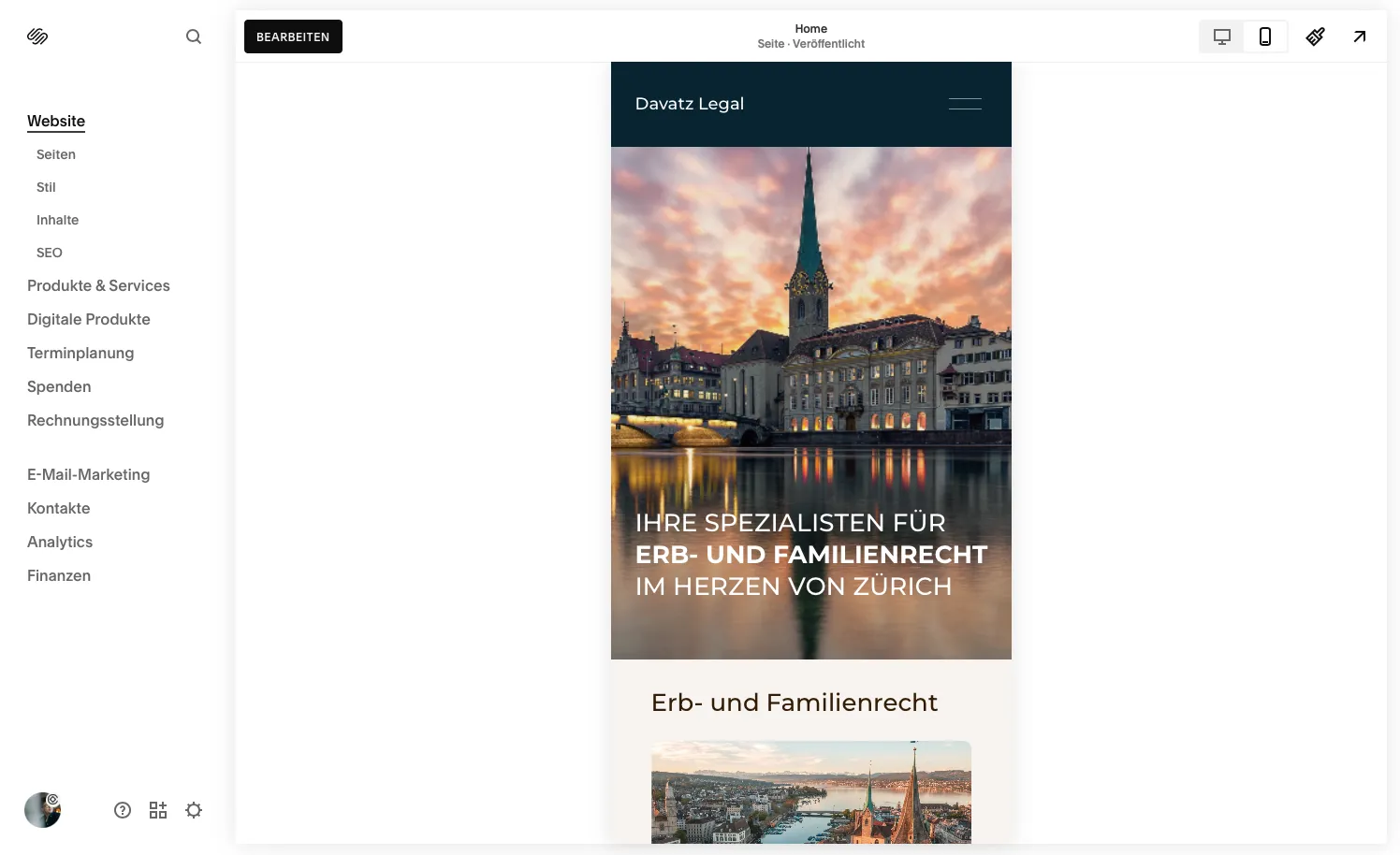Open settings with the gear icon

pyautogui.click(x=194, y=810)
